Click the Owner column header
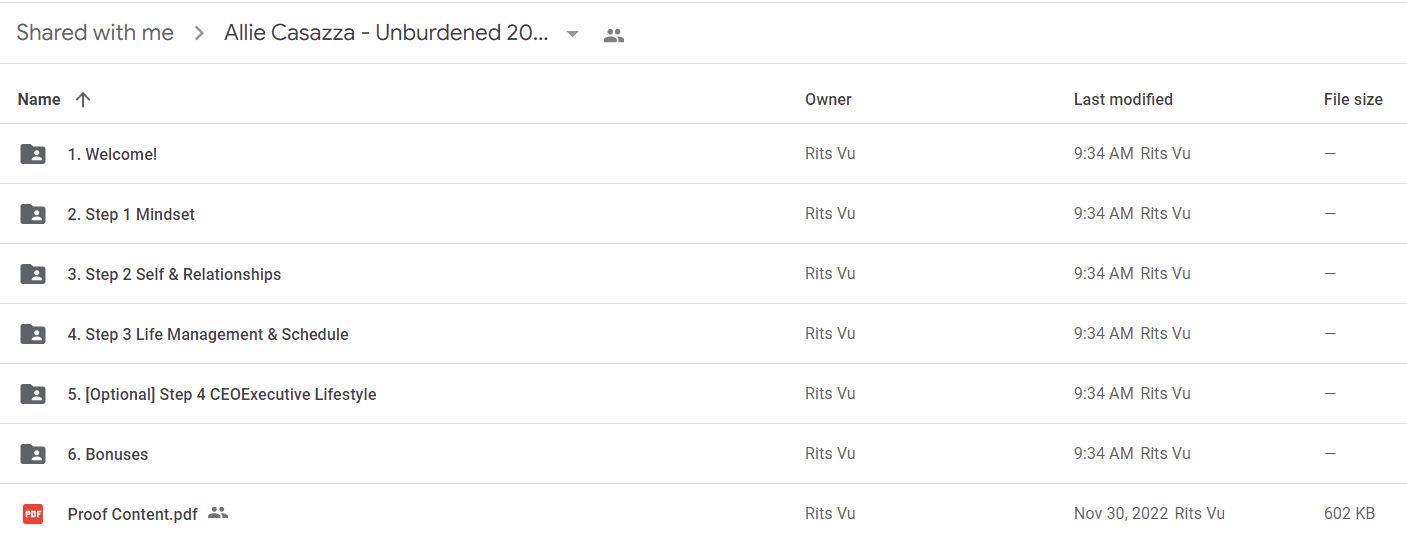 coord(828,99)
